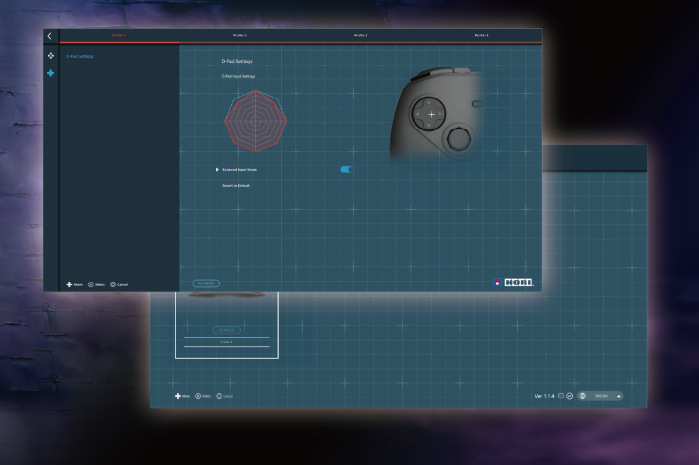The width and height of the screenshot is (699, 465).
Task: Click the octagonal D-pad input graph
Action: pyautogui.click(x=255, y=121)
